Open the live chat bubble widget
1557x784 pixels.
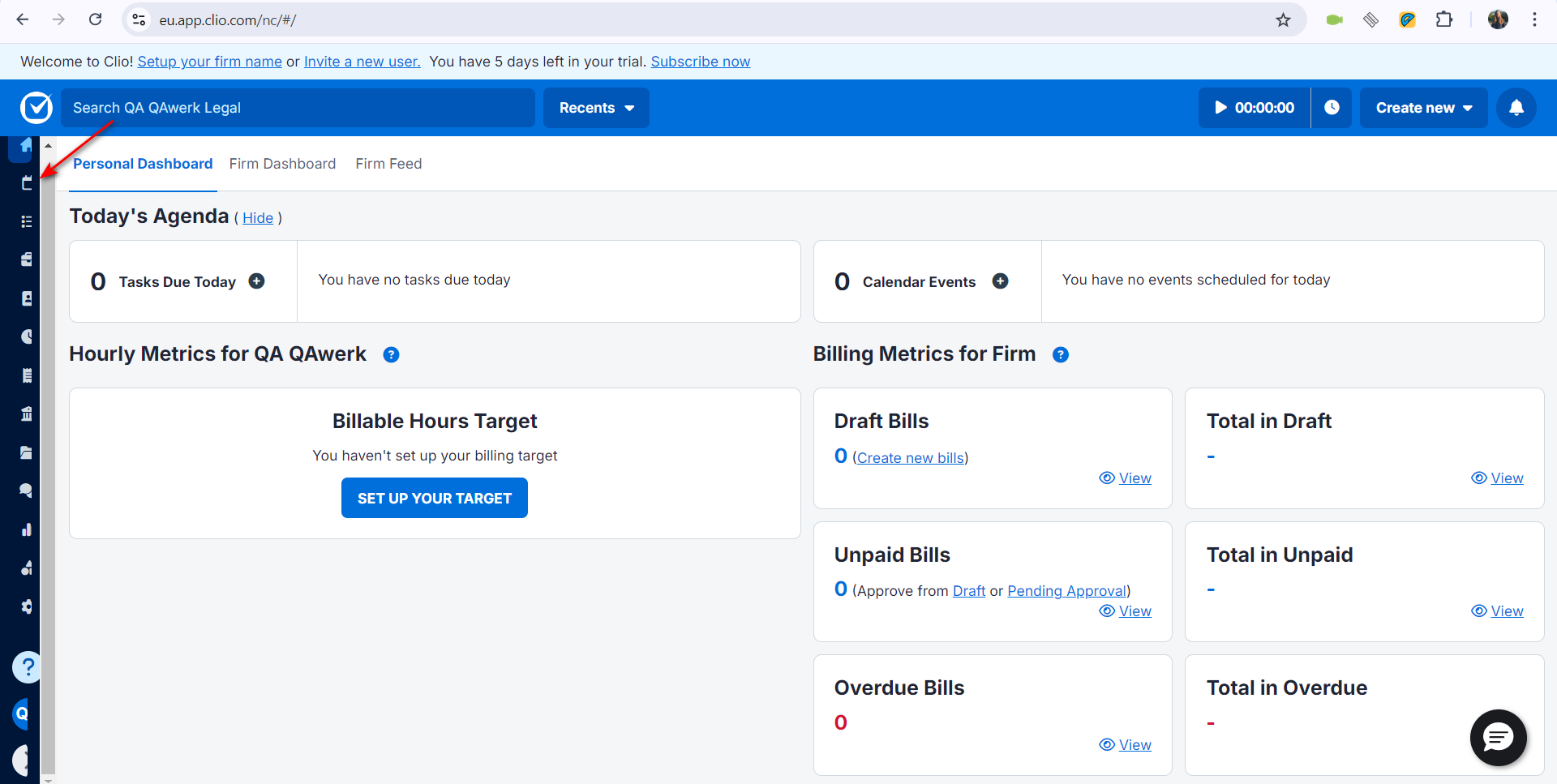coord(1499,737)
